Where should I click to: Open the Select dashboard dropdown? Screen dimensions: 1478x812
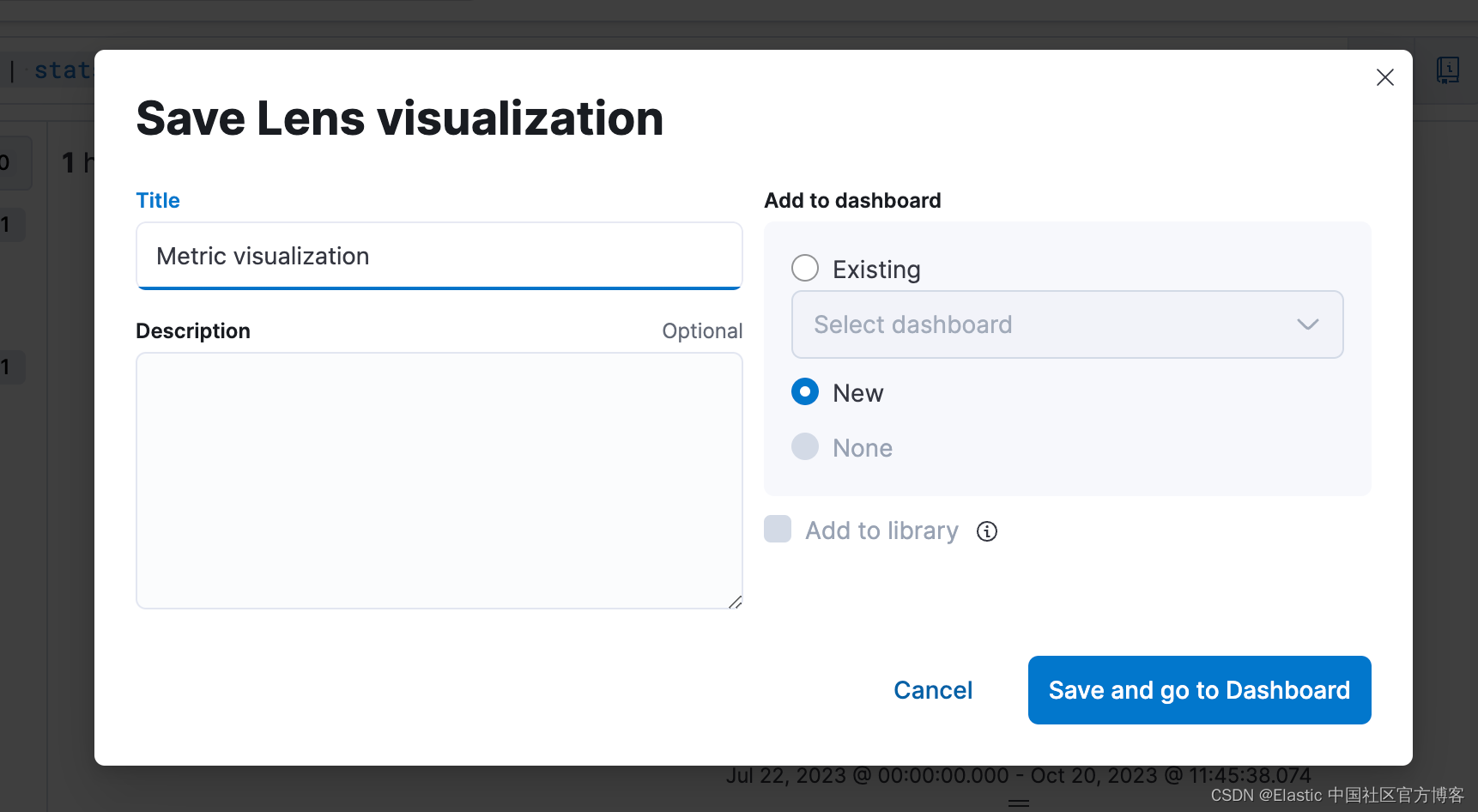[1067, 324]
